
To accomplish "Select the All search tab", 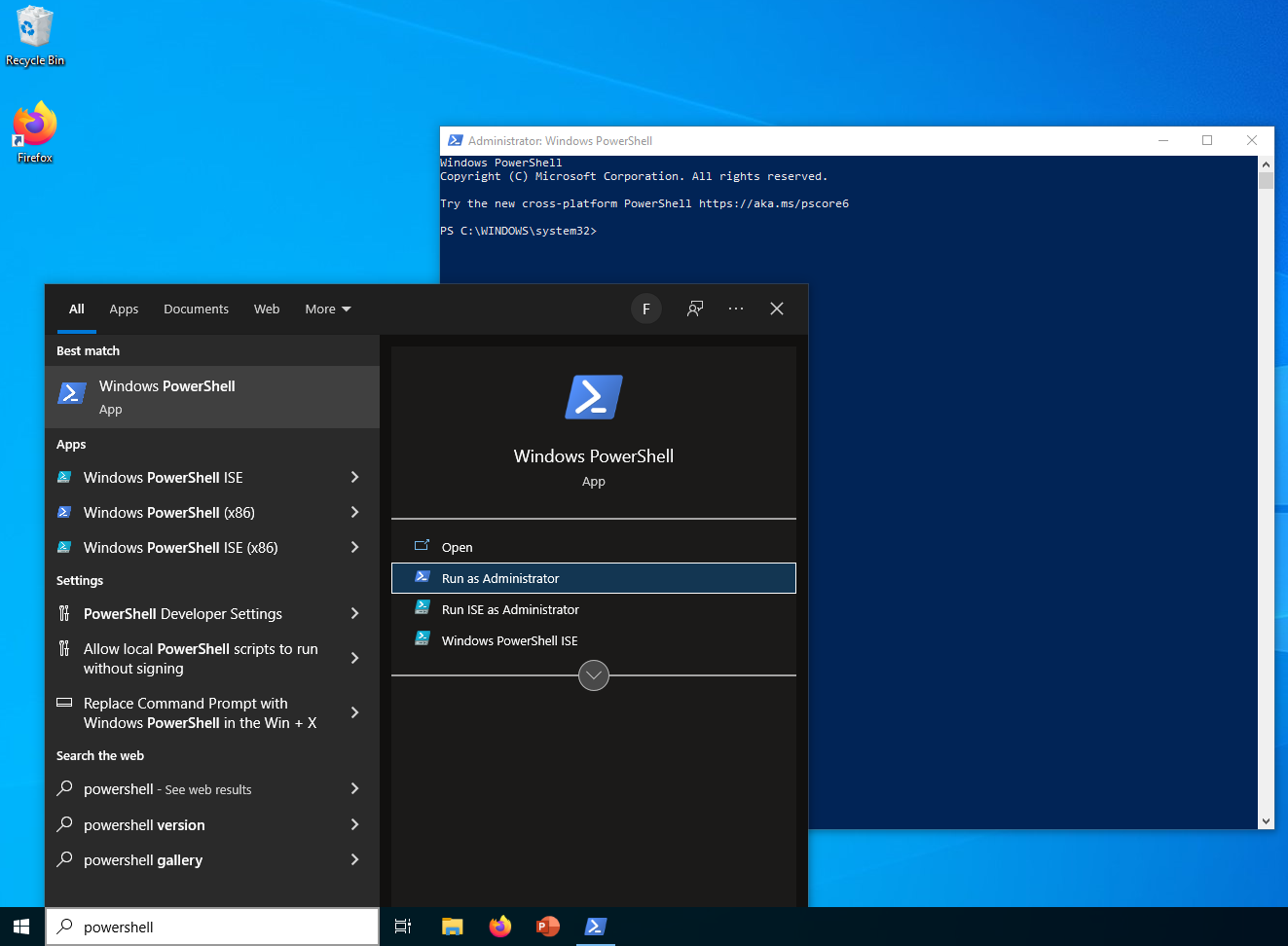I will click(77, 309).
